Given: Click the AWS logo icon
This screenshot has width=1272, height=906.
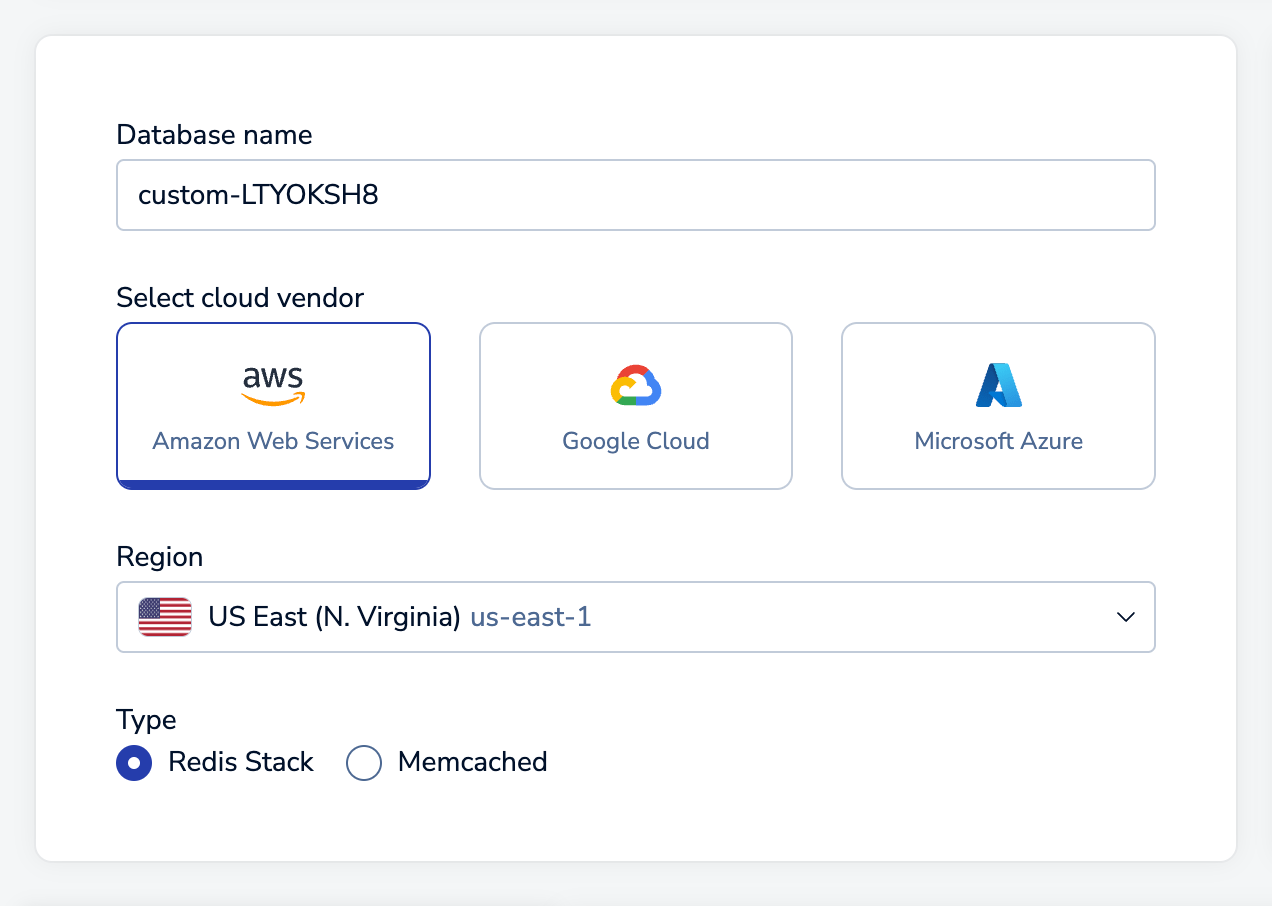Looking at the screenshot, I should [x=273, y=386].
